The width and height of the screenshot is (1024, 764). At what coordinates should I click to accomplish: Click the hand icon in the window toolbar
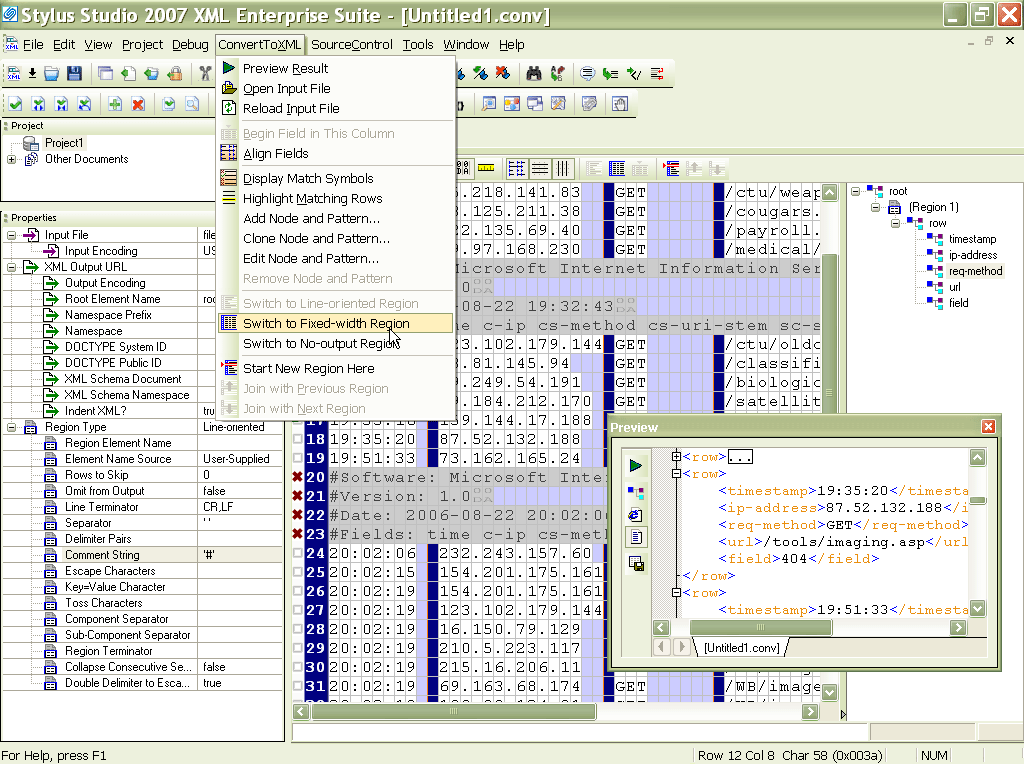(619, 104)
